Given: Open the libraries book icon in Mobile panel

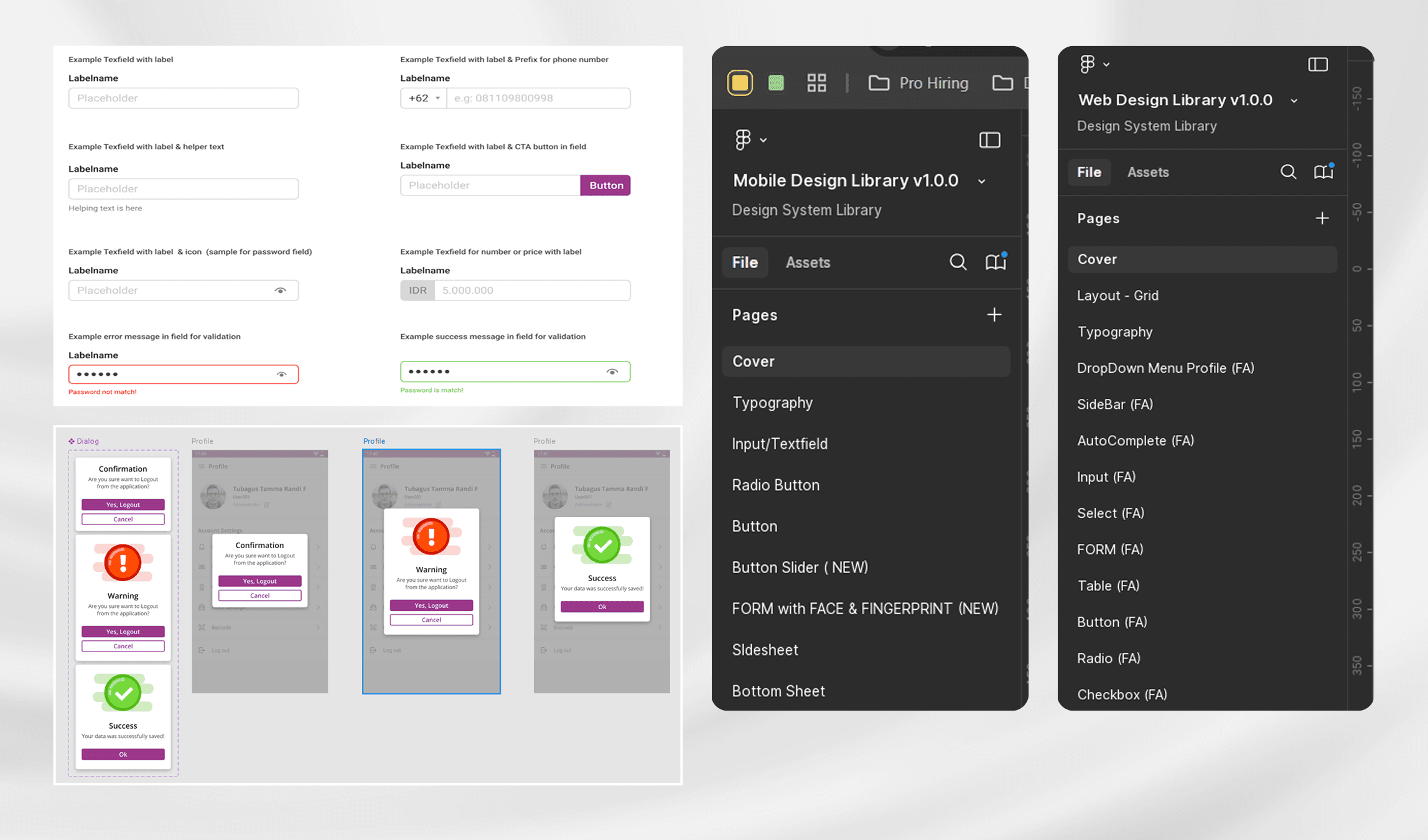Looking at the screenshot, I should coord(996,262).
